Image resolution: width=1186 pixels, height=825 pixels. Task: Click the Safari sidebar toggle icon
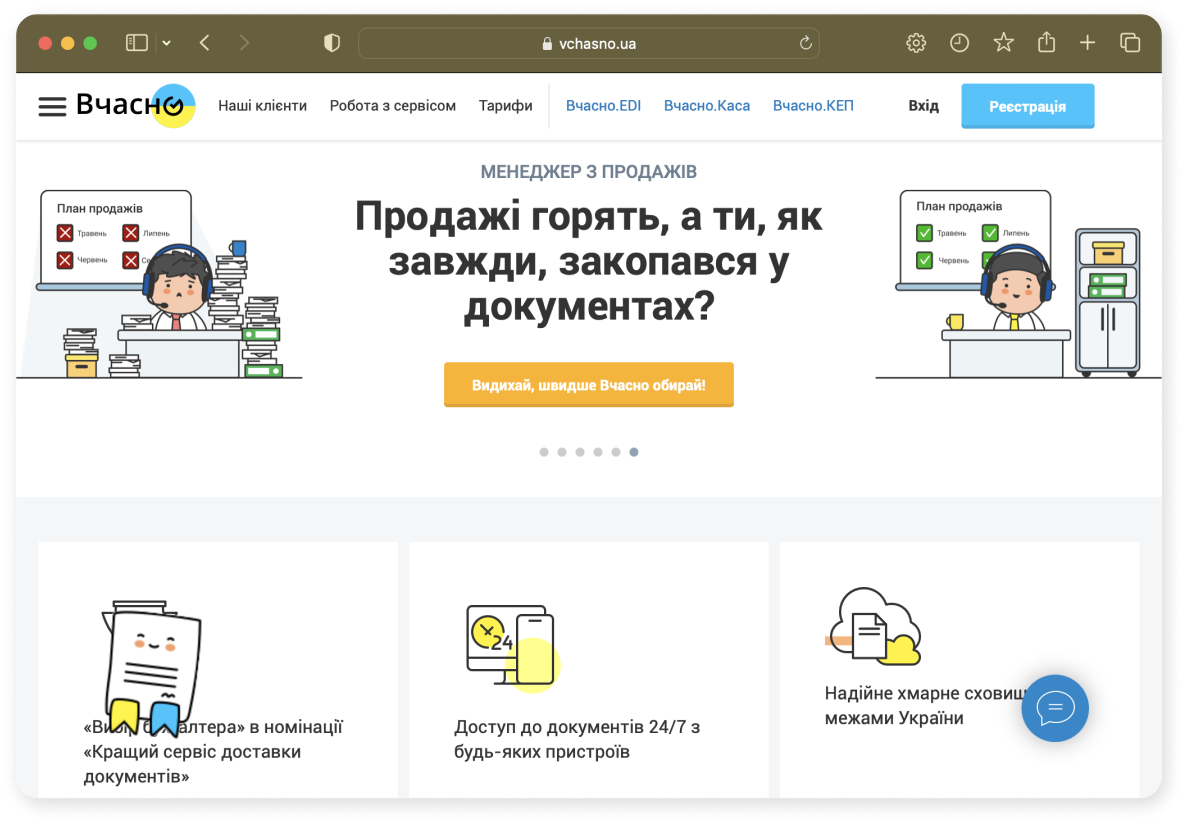(x=137, y=43)
